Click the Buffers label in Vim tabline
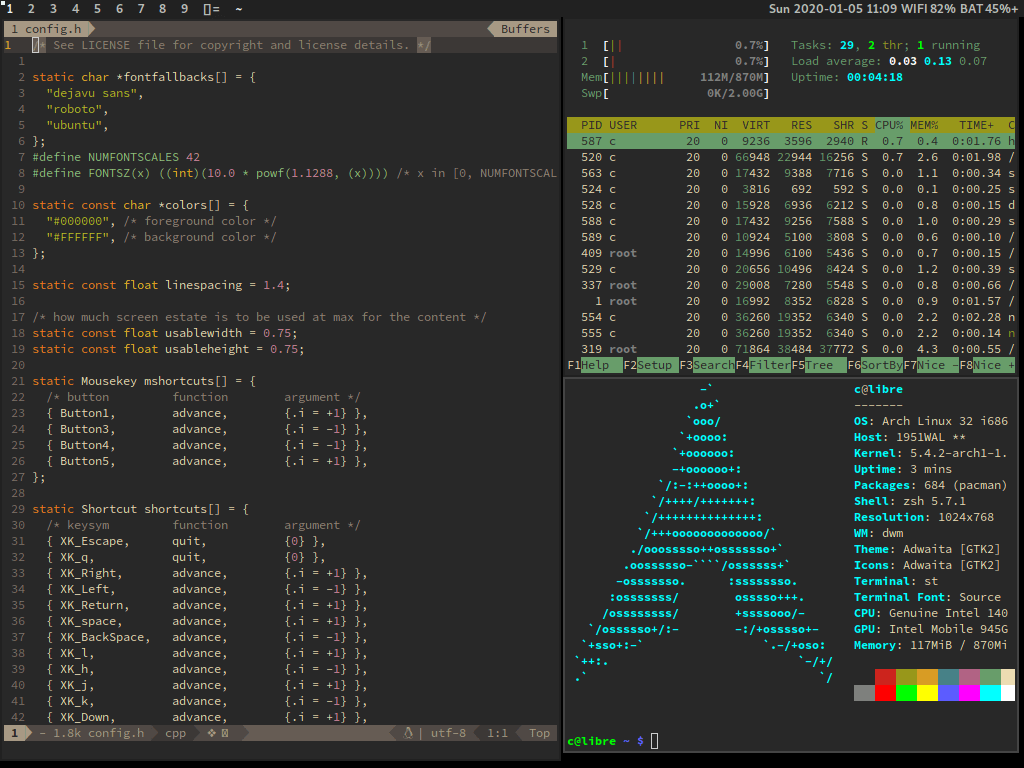The image size is (1024, 768). (525, 29)
